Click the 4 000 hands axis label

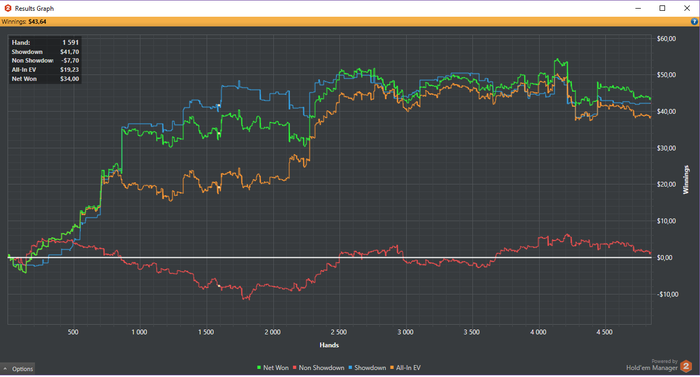pyautogui.click(x=538, y=332)
